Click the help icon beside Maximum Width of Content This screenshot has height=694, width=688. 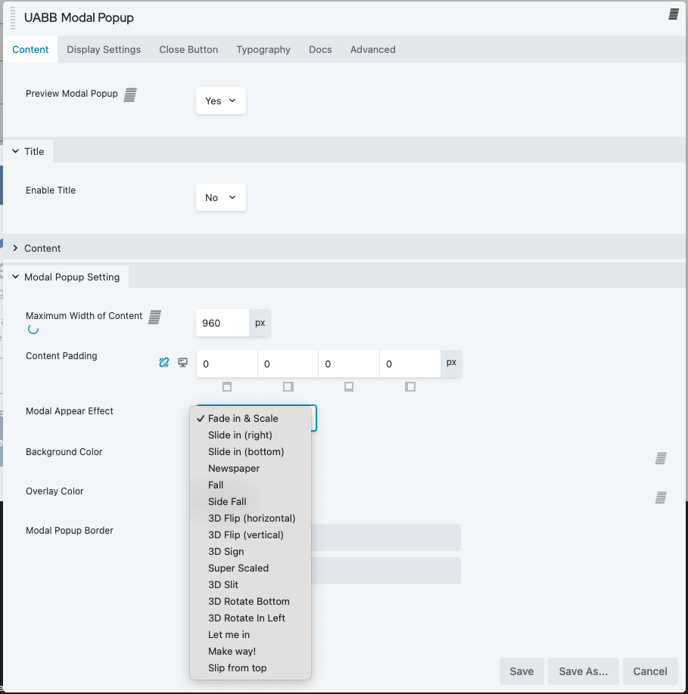tap(155, 316)
